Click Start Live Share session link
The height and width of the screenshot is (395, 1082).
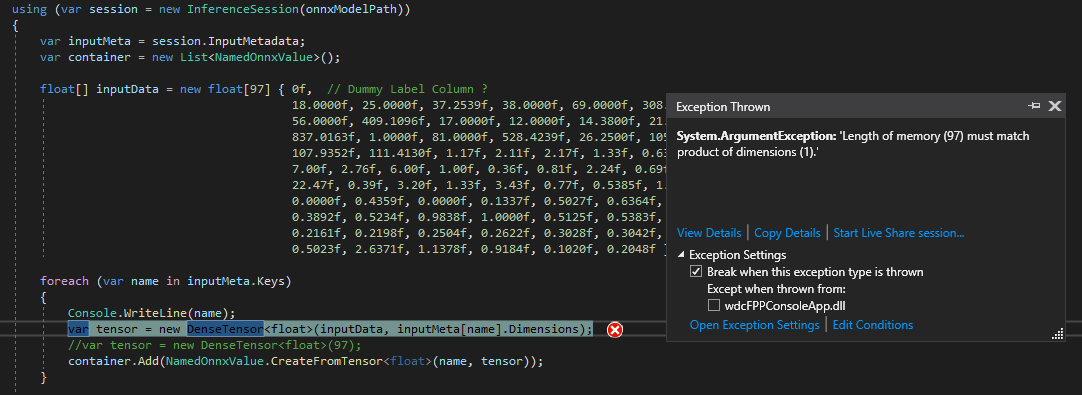coord(898,233)
